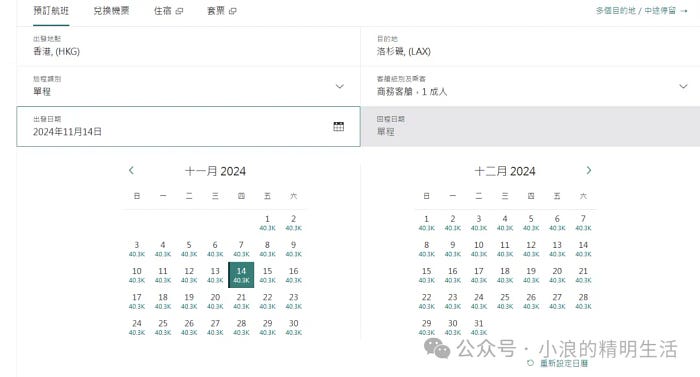Click the reset calendar refresh icon

[530, 363]
